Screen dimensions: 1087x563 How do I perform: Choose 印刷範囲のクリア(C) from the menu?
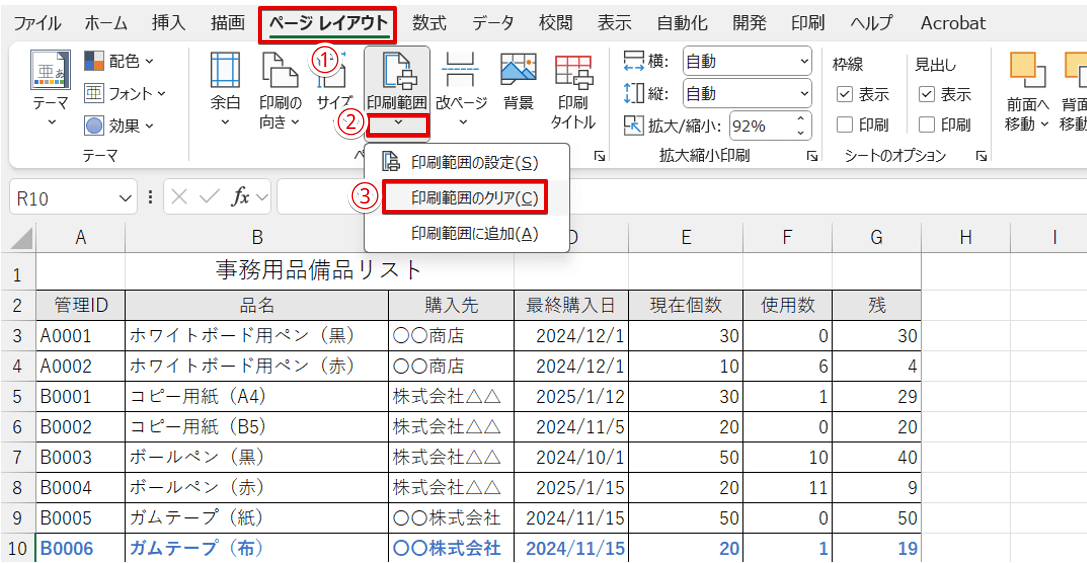467,198
